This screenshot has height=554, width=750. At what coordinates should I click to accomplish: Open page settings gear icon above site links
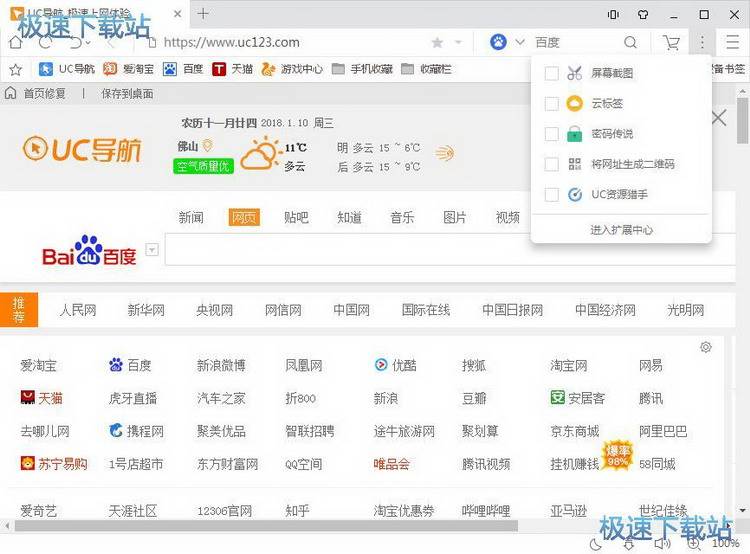(x=706, y=347)
